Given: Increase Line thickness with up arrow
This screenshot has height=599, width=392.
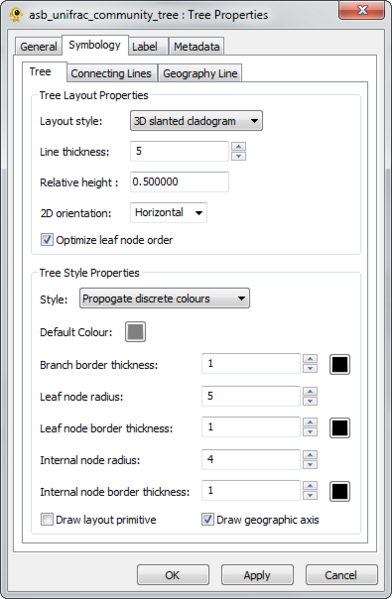Looking at the screenshot, I should click(x=239, y=147).
